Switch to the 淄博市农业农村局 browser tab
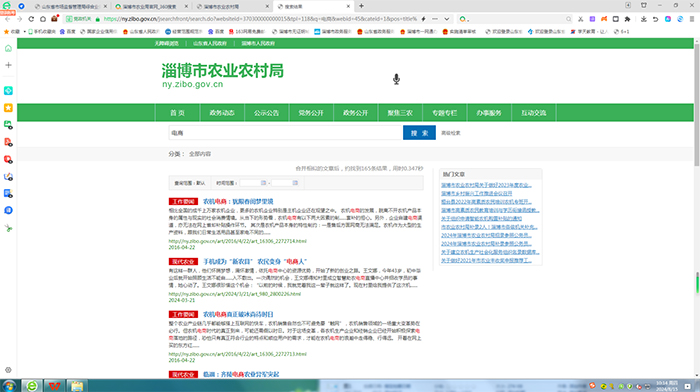 coord(232,6)
